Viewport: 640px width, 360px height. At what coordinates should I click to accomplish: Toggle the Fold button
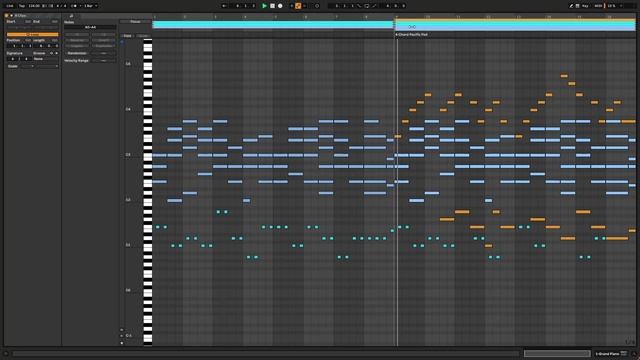(x=128, y=36)
